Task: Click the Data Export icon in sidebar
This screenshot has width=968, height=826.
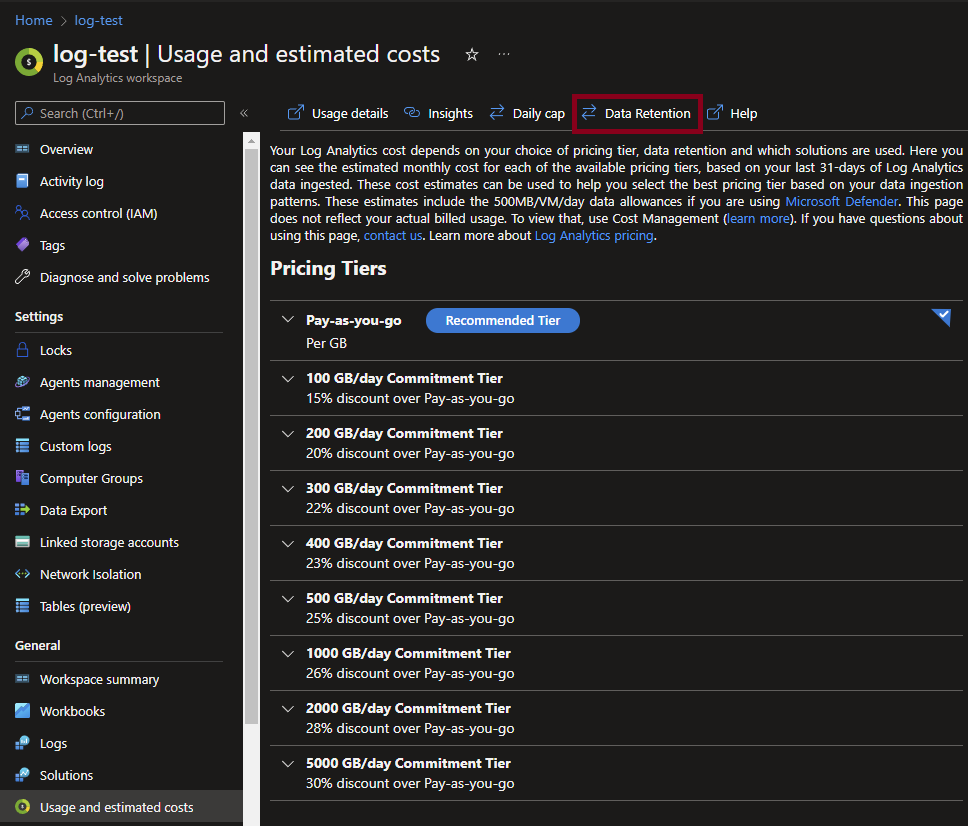Action: click(22, 510)
